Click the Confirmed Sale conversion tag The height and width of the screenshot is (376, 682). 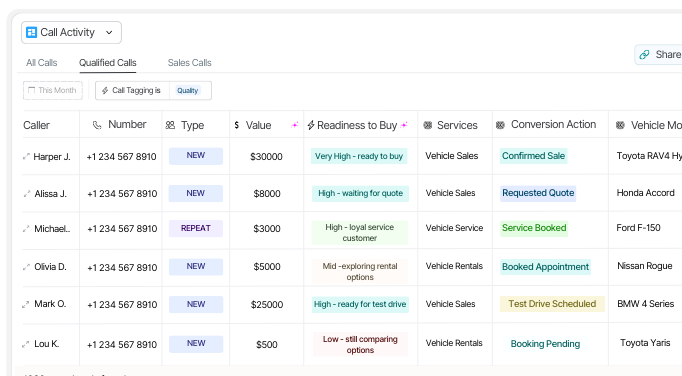pos(533,156)
